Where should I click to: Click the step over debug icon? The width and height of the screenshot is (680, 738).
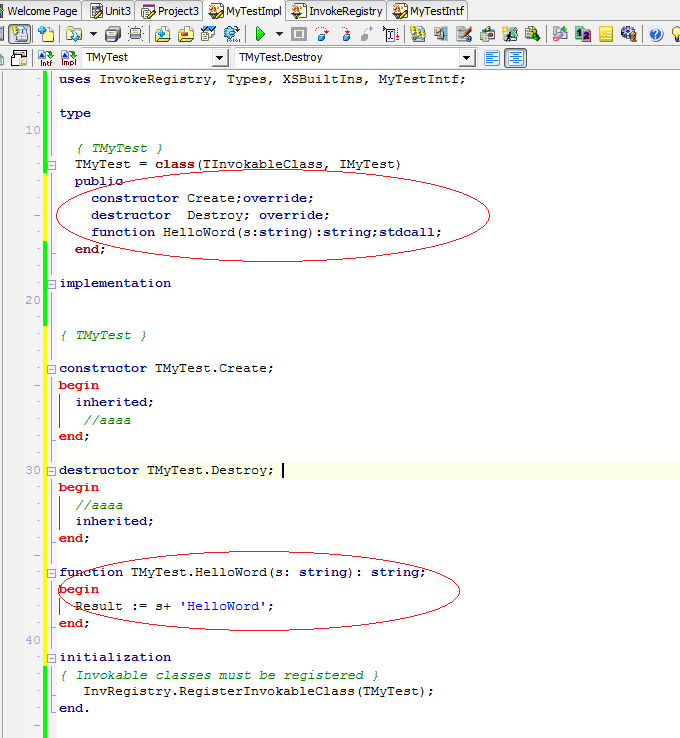click(322, 34)
